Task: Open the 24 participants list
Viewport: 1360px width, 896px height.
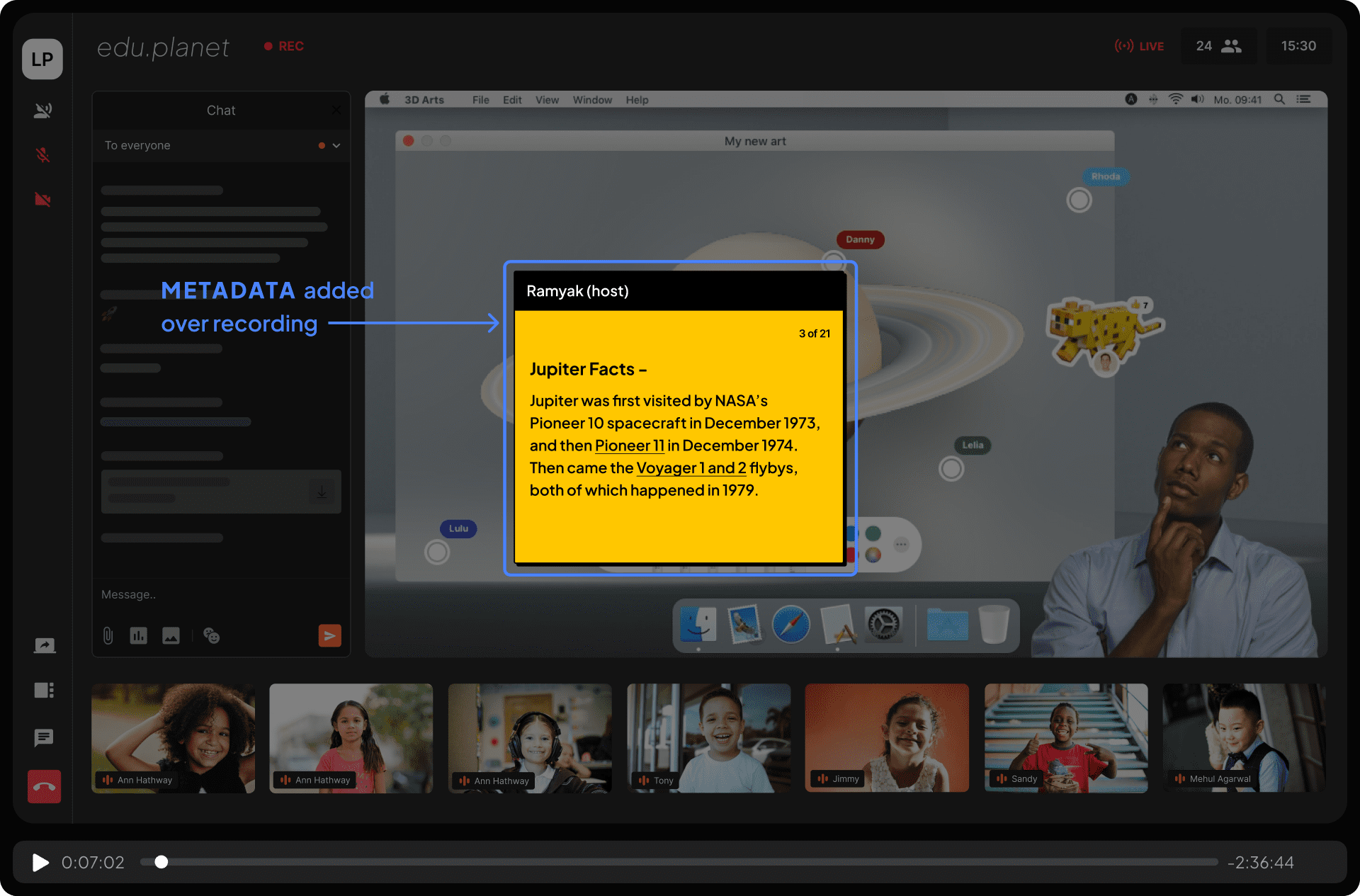Action: (x=1218, y=46)
